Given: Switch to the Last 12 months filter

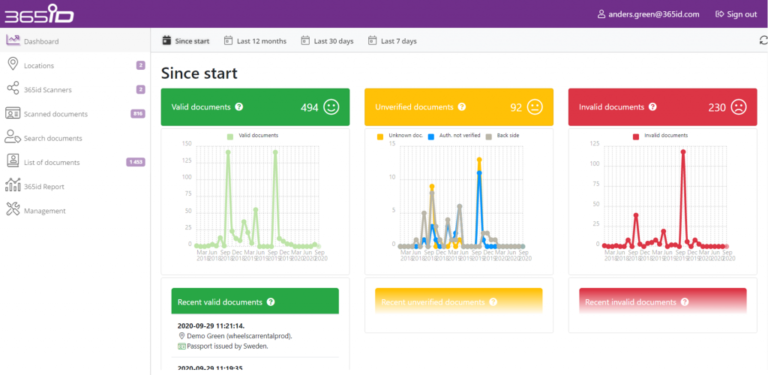Looking at the screenshot, I should 255,41.
